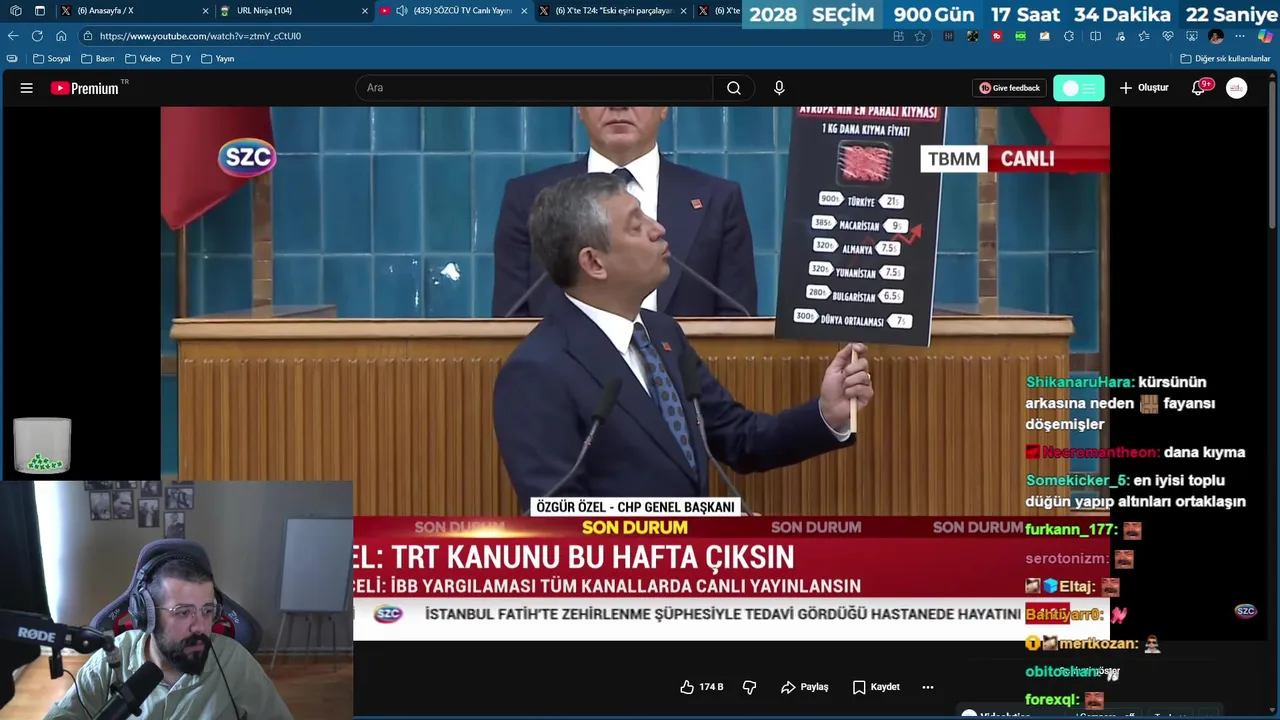This screenshot has height=720, width=1280.
Task: Open the YouTube hamburger guide menu
Action: [27, 88]
